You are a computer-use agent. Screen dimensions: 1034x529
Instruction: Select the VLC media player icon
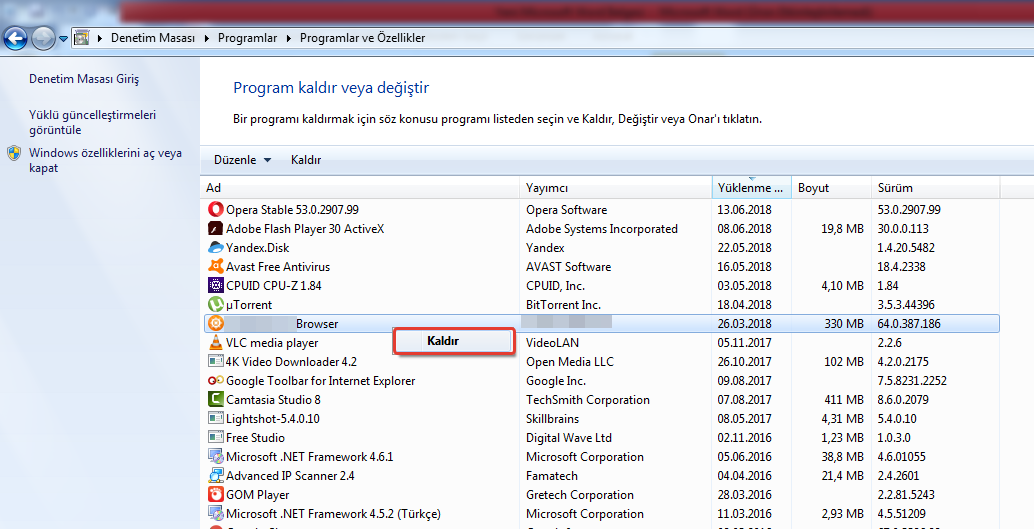tap(215, 343)
